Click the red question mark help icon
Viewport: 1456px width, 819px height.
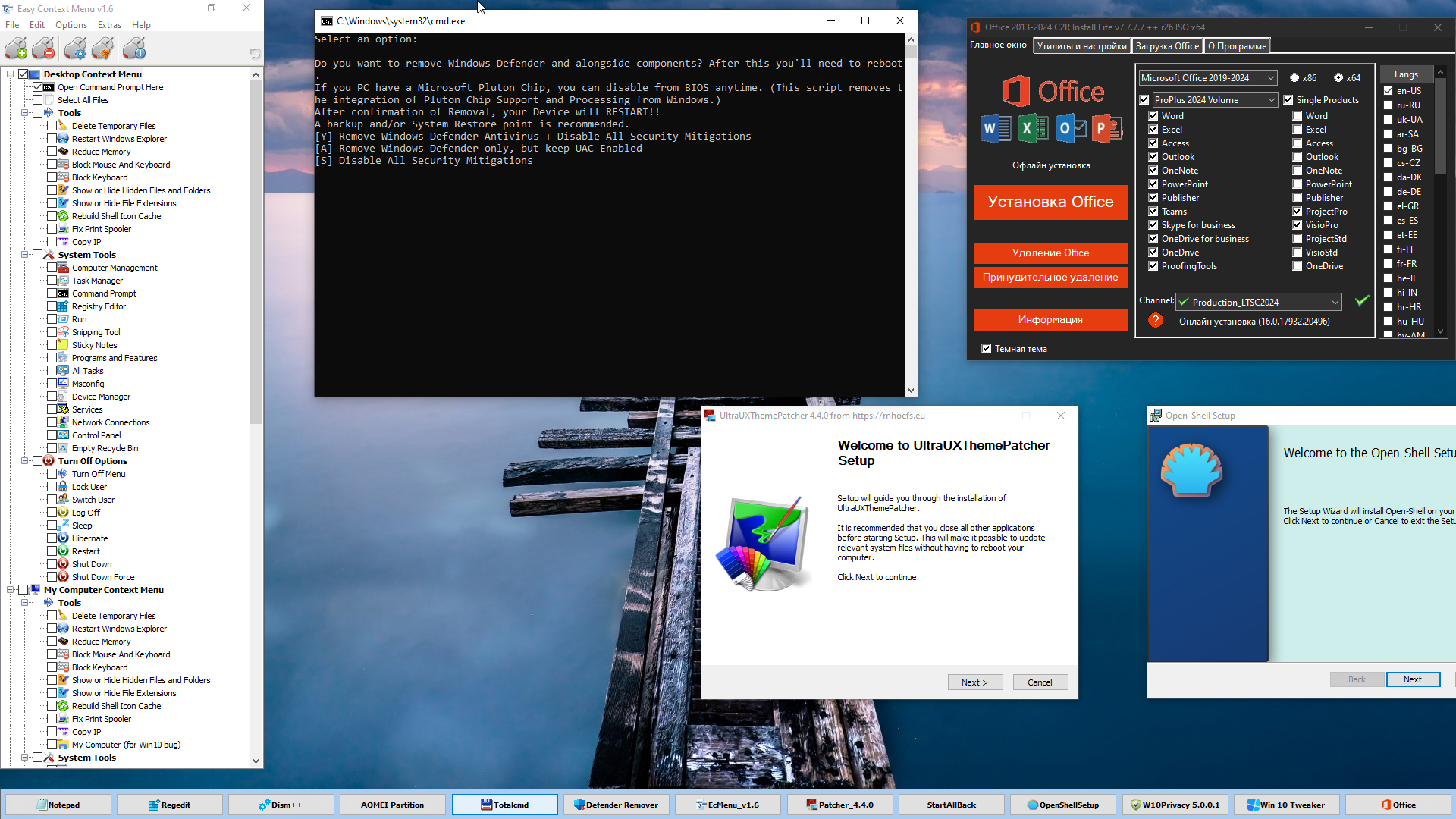click(1155, 321)
